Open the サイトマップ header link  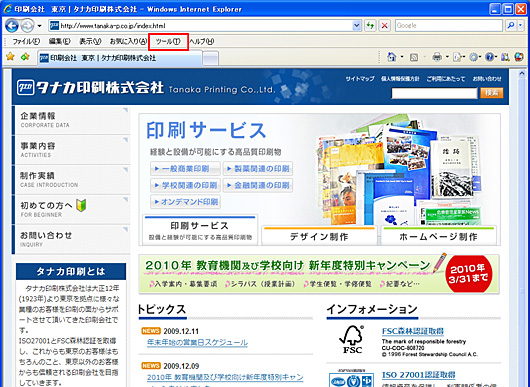click(x=360, y=79)
